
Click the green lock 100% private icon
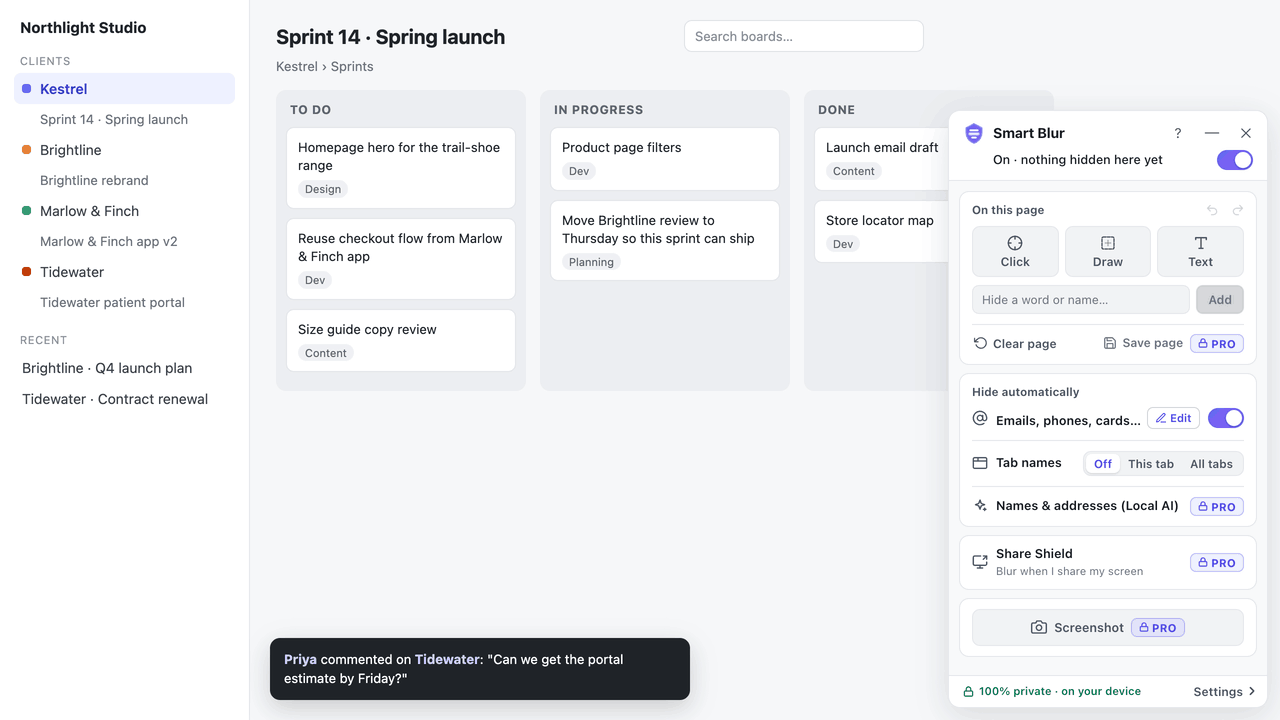pyautogui.click(x=968, y=691)
